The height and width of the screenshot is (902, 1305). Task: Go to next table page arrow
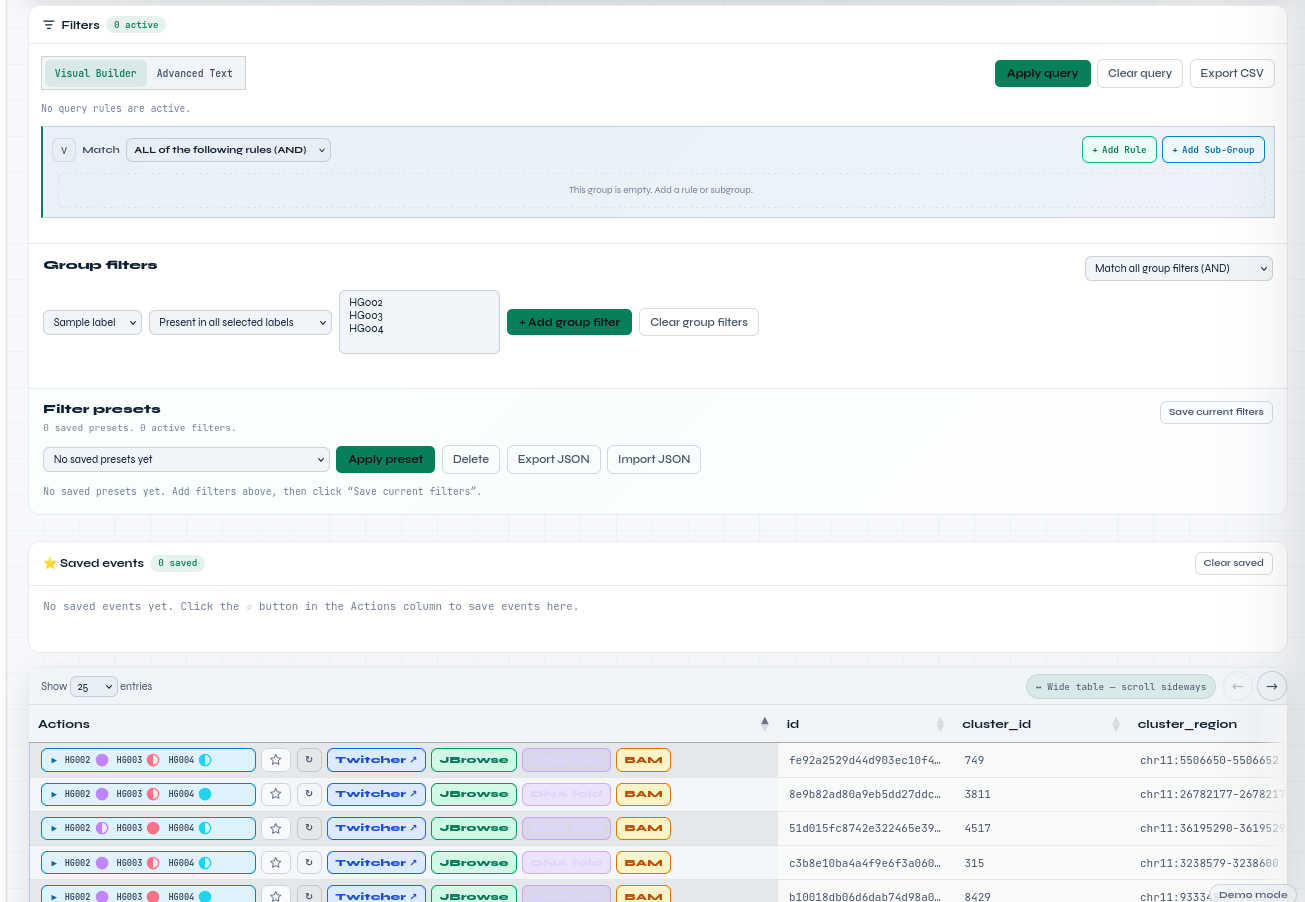point(1272,686)
